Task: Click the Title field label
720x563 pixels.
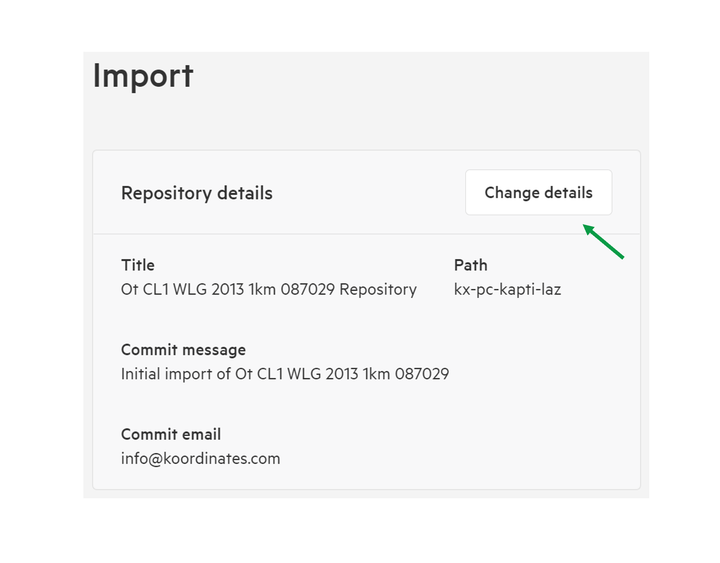Action: (x=138, y=265)
